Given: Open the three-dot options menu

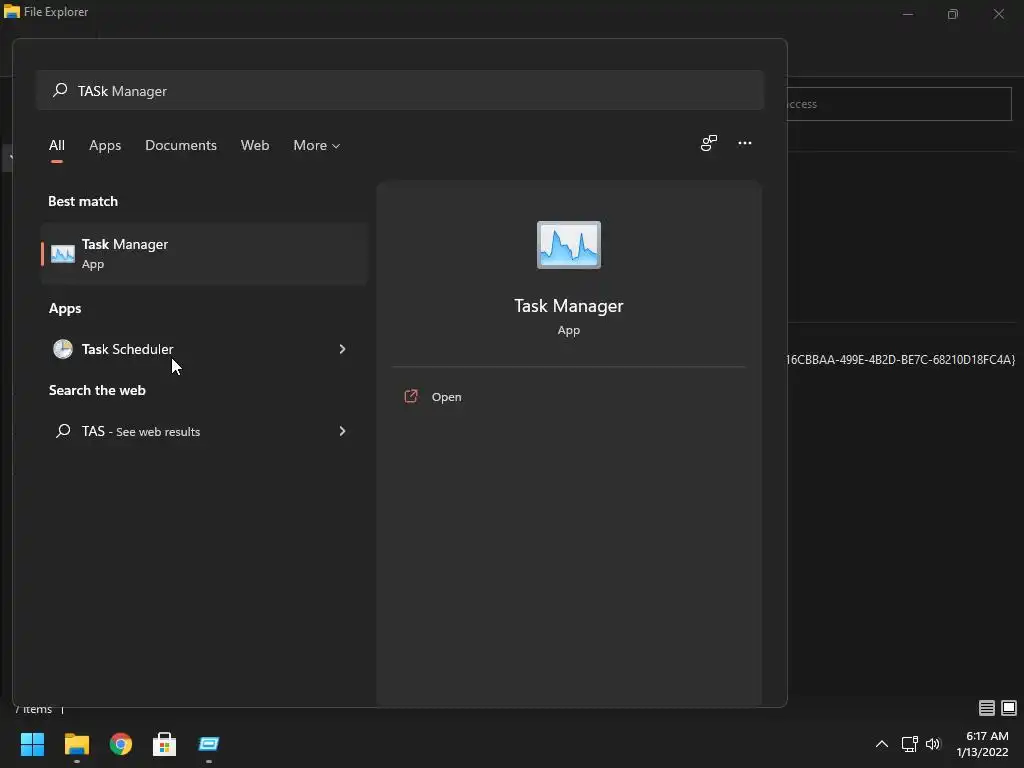Looking at the screenshot, I should 744,143.
